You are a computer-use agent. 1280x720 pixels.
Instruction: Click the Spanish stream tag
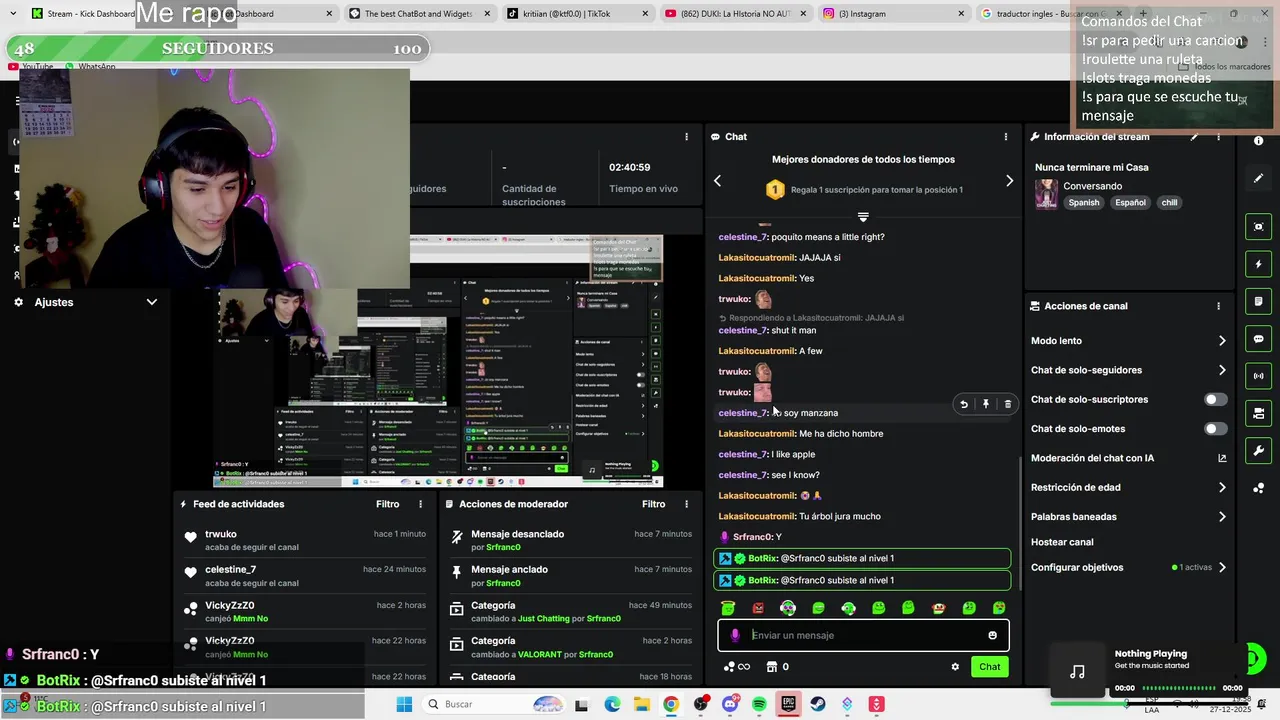[x=1083, y=203]
